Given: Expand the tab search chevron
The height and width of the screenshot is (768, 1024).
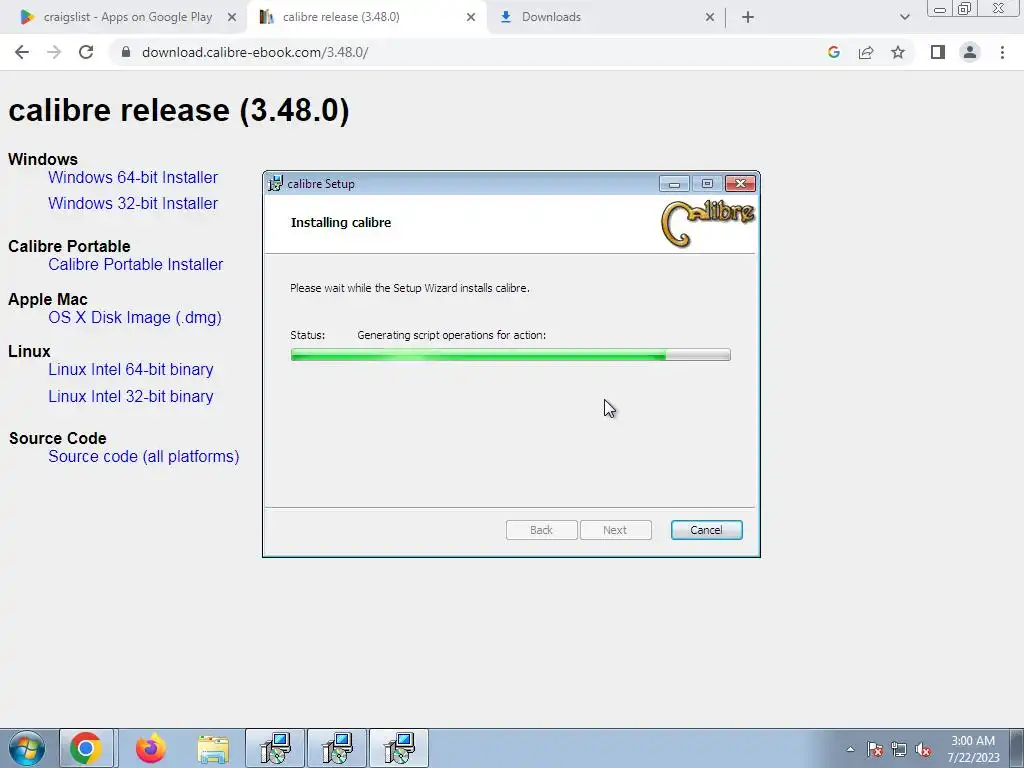Looking at the screenshot, I should point(904,17).
